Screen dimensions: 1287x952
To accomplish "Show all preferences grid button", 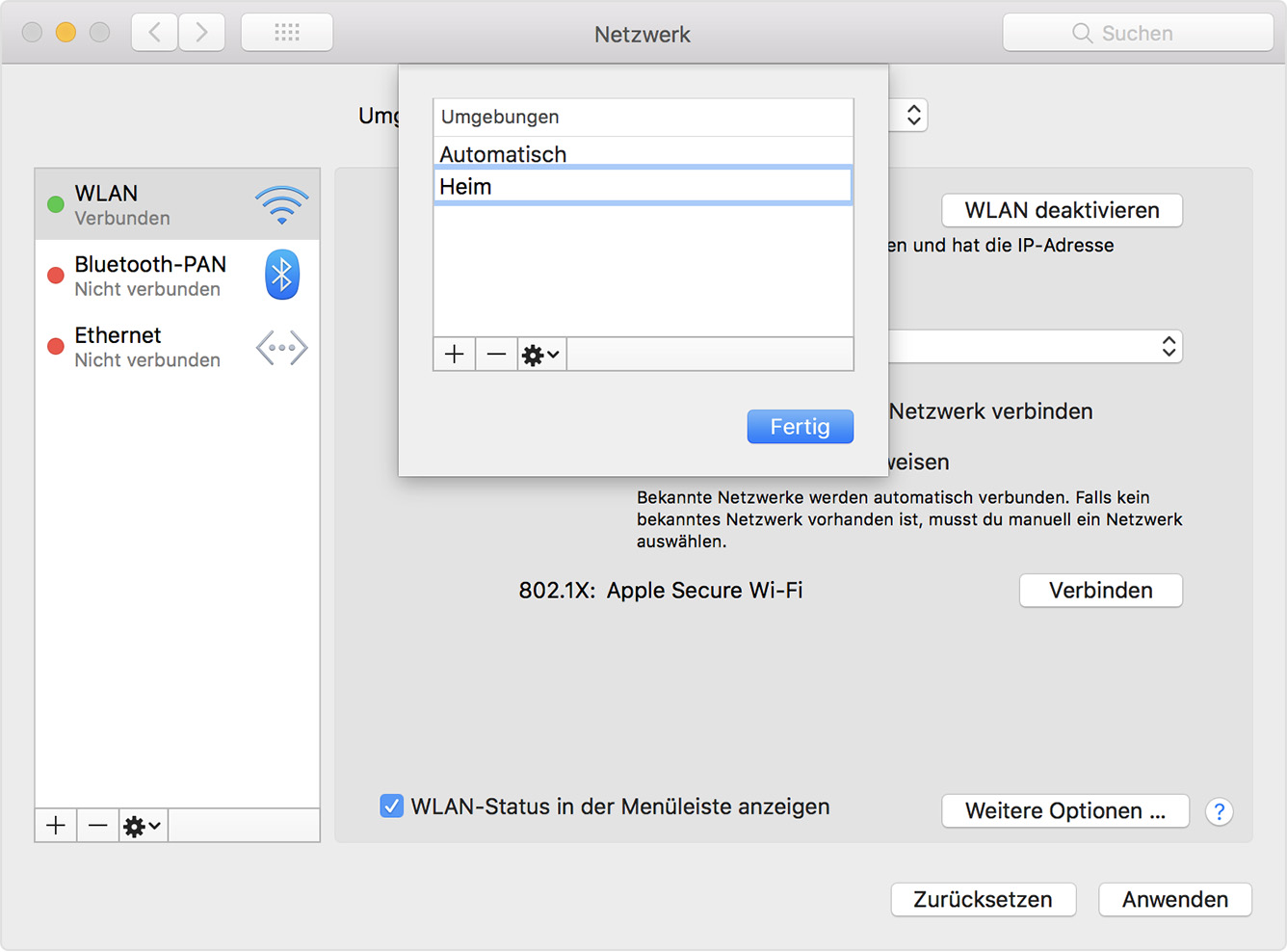I will (x=287, y=33).
